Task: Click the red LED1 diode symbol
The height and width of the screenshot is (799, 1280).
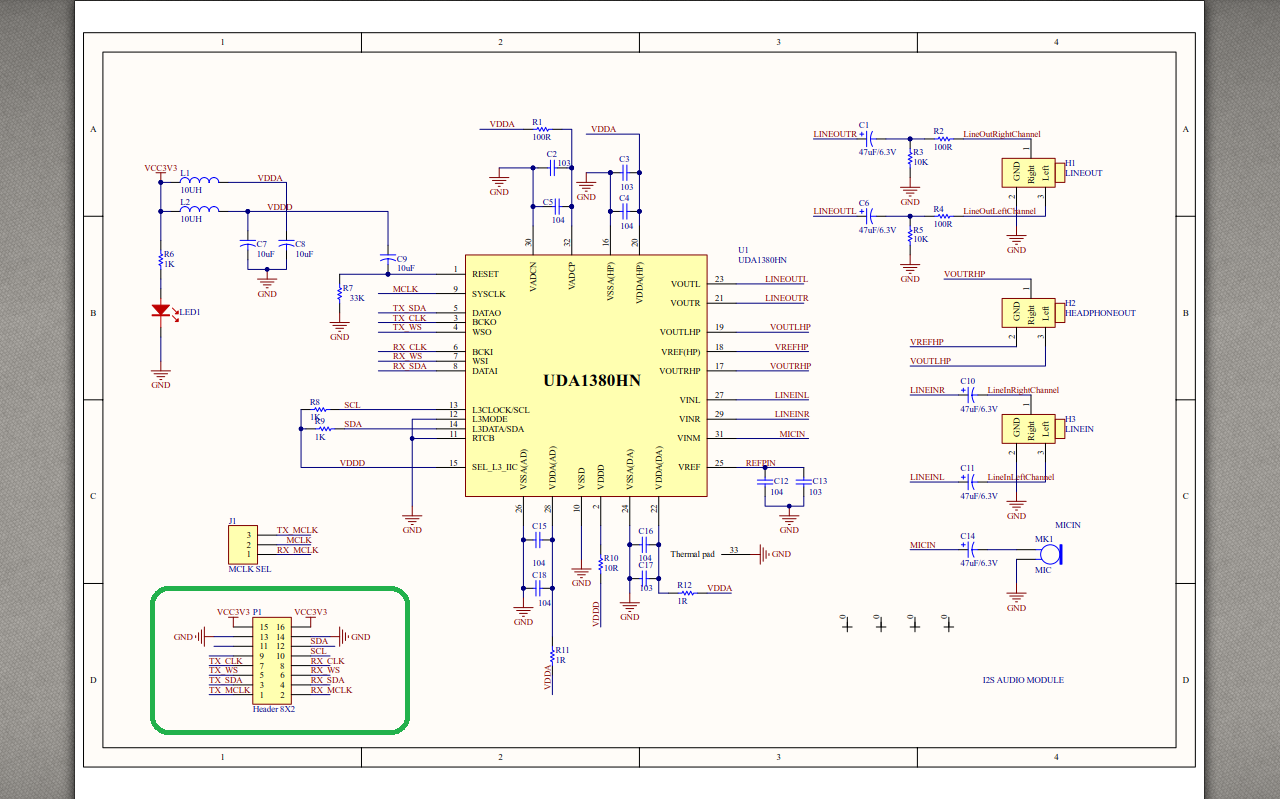Action: 160,311
